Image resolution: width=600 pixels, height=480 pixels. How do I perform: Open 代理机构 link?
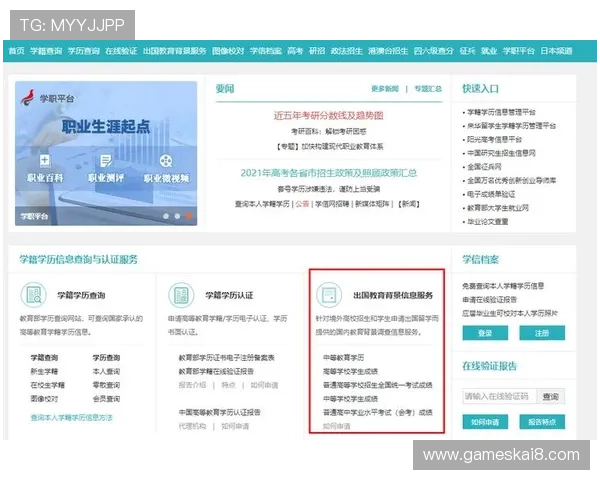pyautogui.click(x=192, y=426)
